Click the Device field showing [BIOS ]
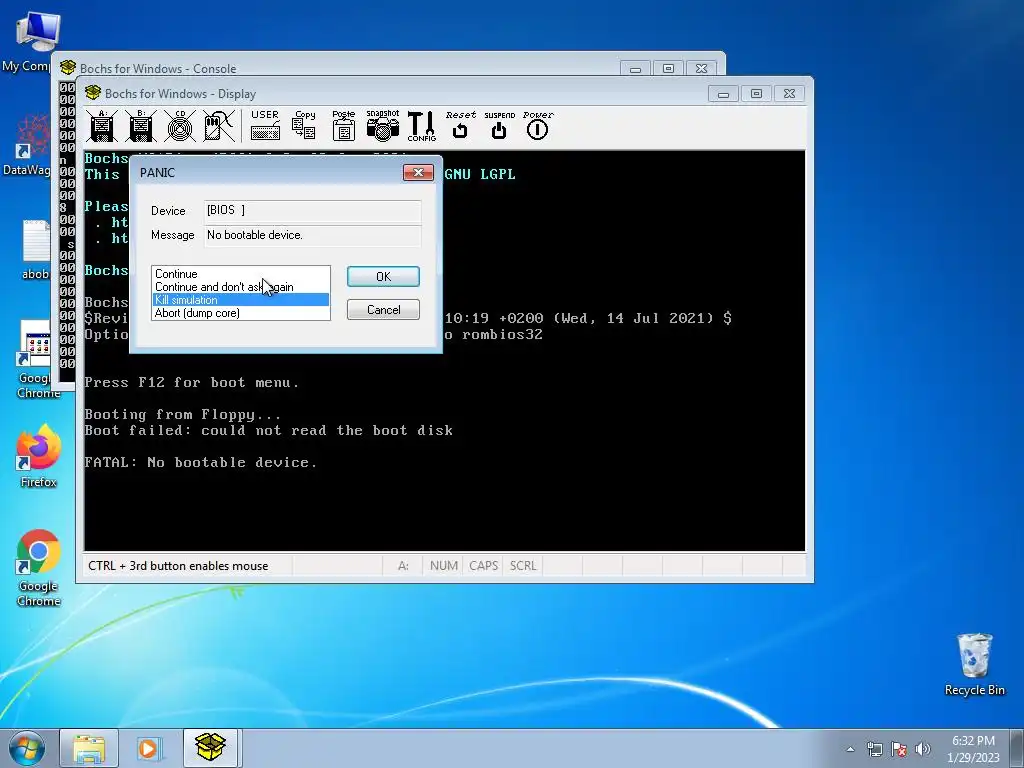 [x=312, y=210]
